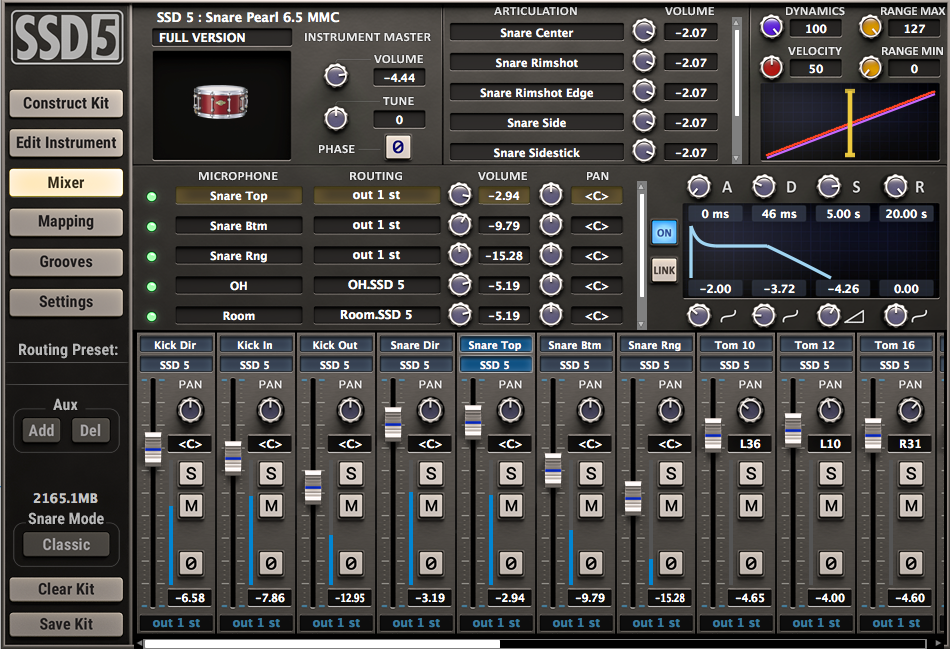The height and width of the screenshot is (649, 950).
Task: Click the Snare Sidestick volume knob
Action: [644, 150]
